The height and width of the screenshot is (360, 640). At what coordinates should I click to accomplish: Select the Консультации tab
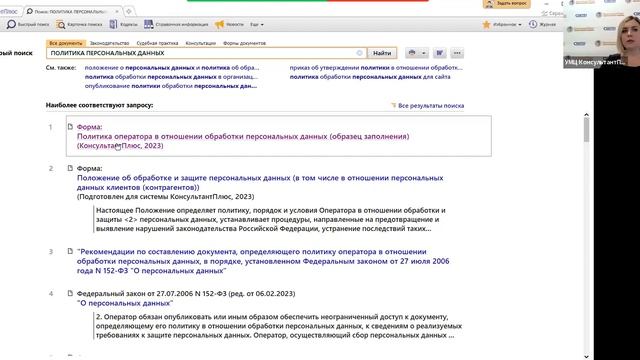[x=200, y=43]
